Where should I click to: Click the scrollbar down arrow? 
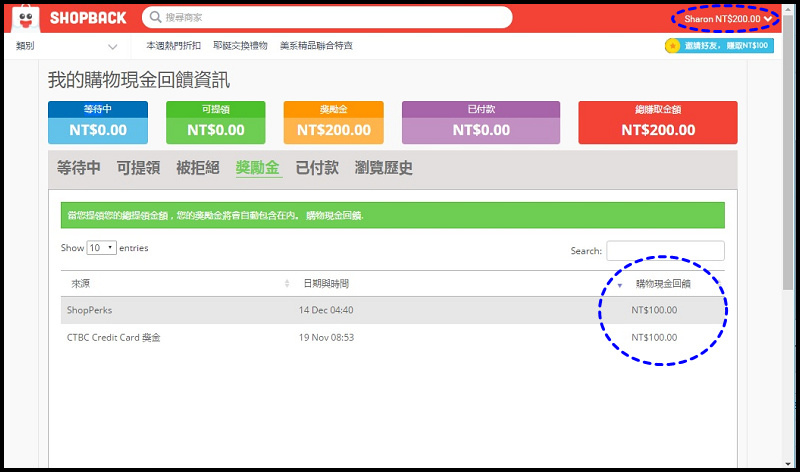789,463
